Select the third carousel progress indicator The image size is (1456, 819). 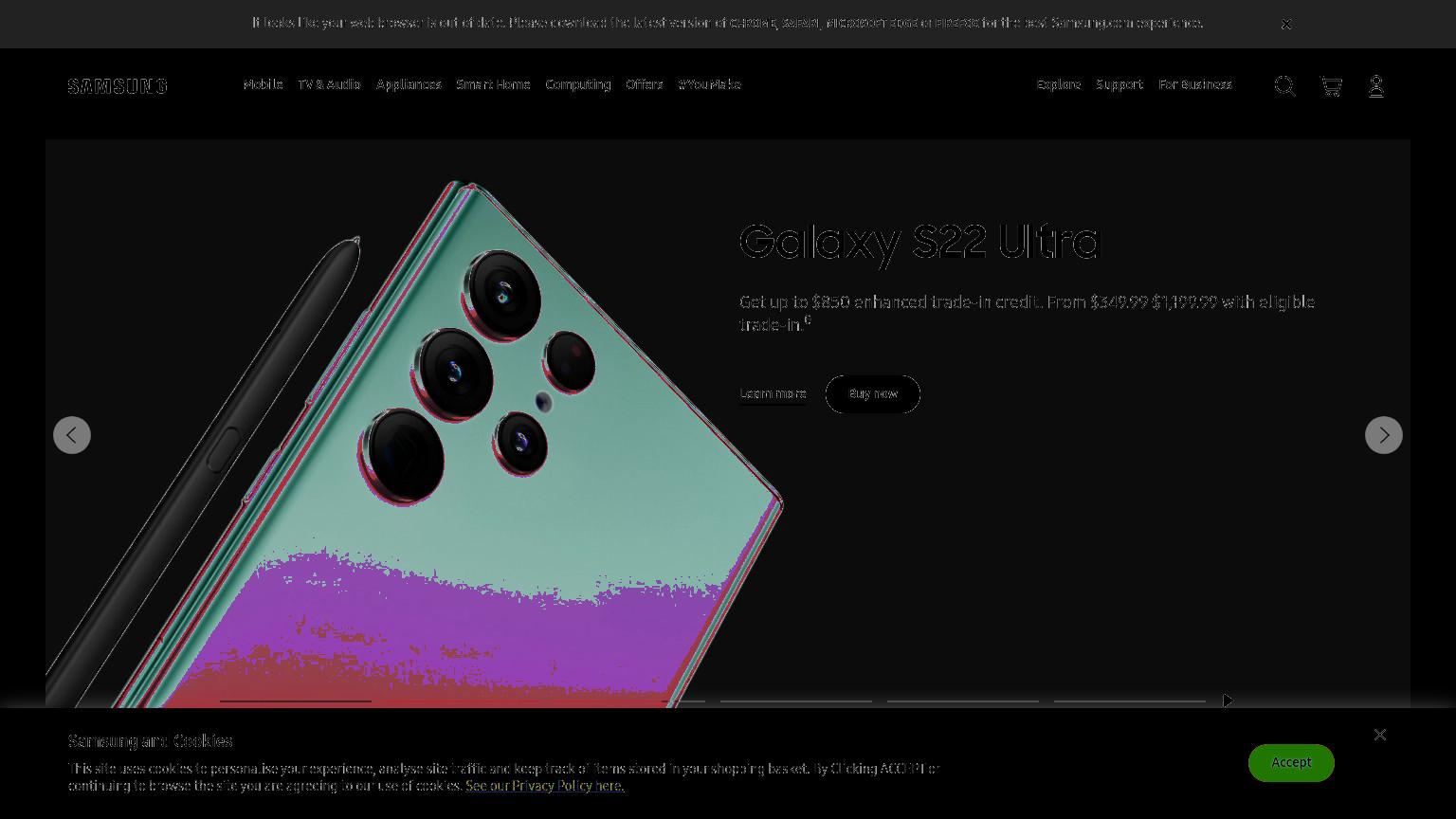click(x=629, y=701)
